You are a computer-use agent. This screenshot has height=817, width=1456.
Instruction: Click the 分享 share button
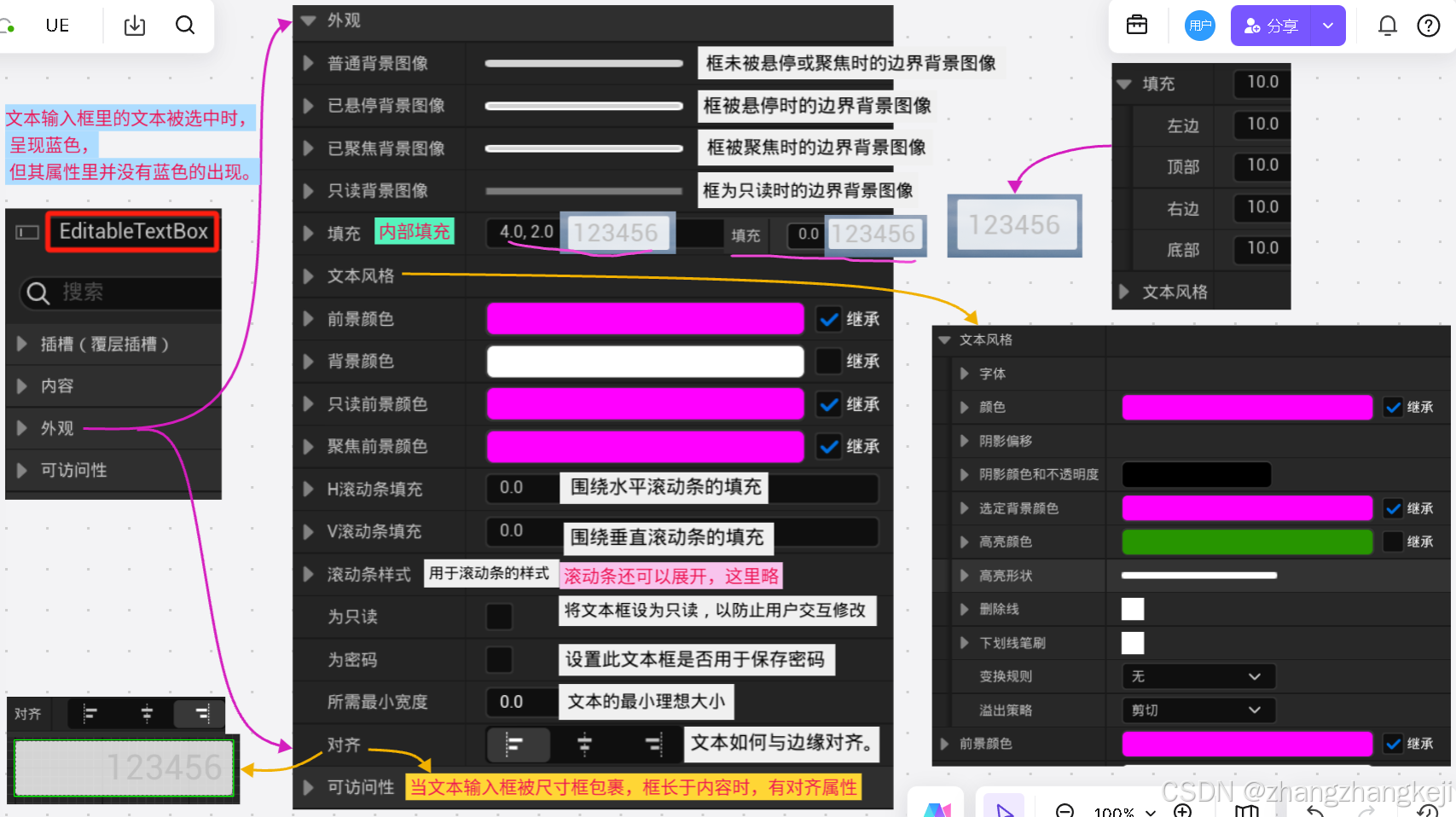coord(1272,26)
